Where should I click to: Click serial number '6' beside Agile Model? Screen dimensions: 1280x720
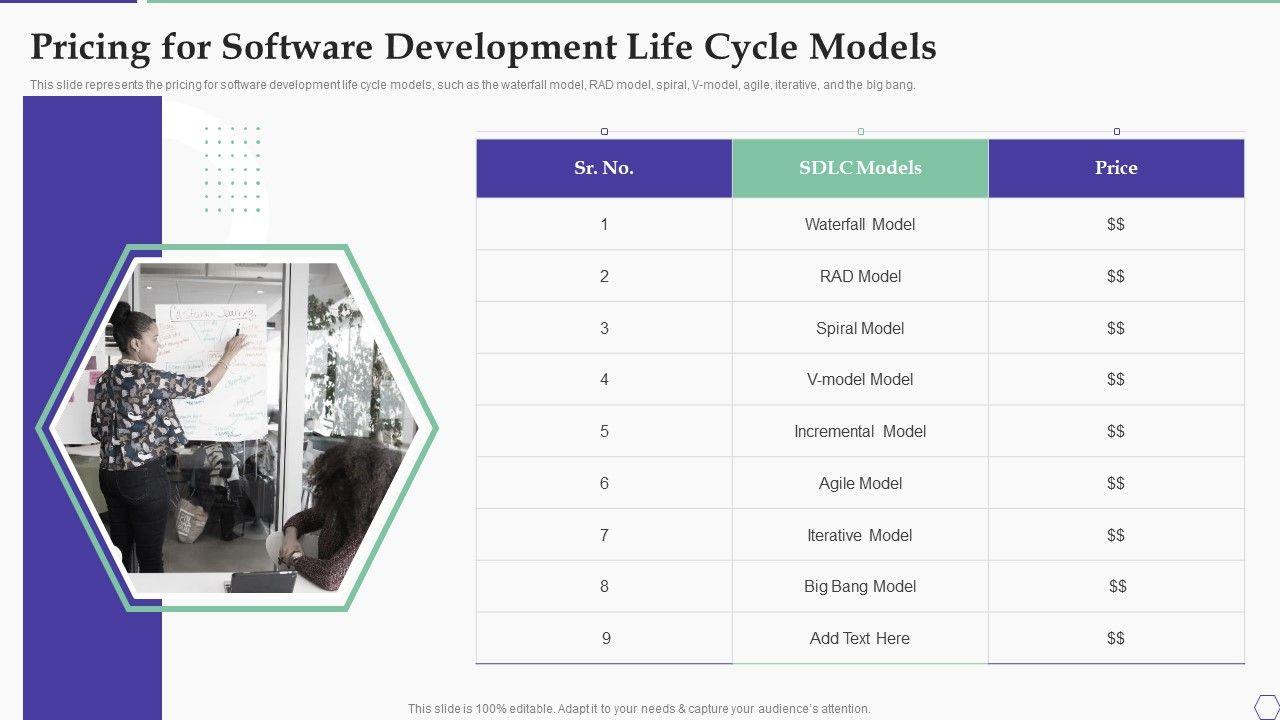coord(604,483)
